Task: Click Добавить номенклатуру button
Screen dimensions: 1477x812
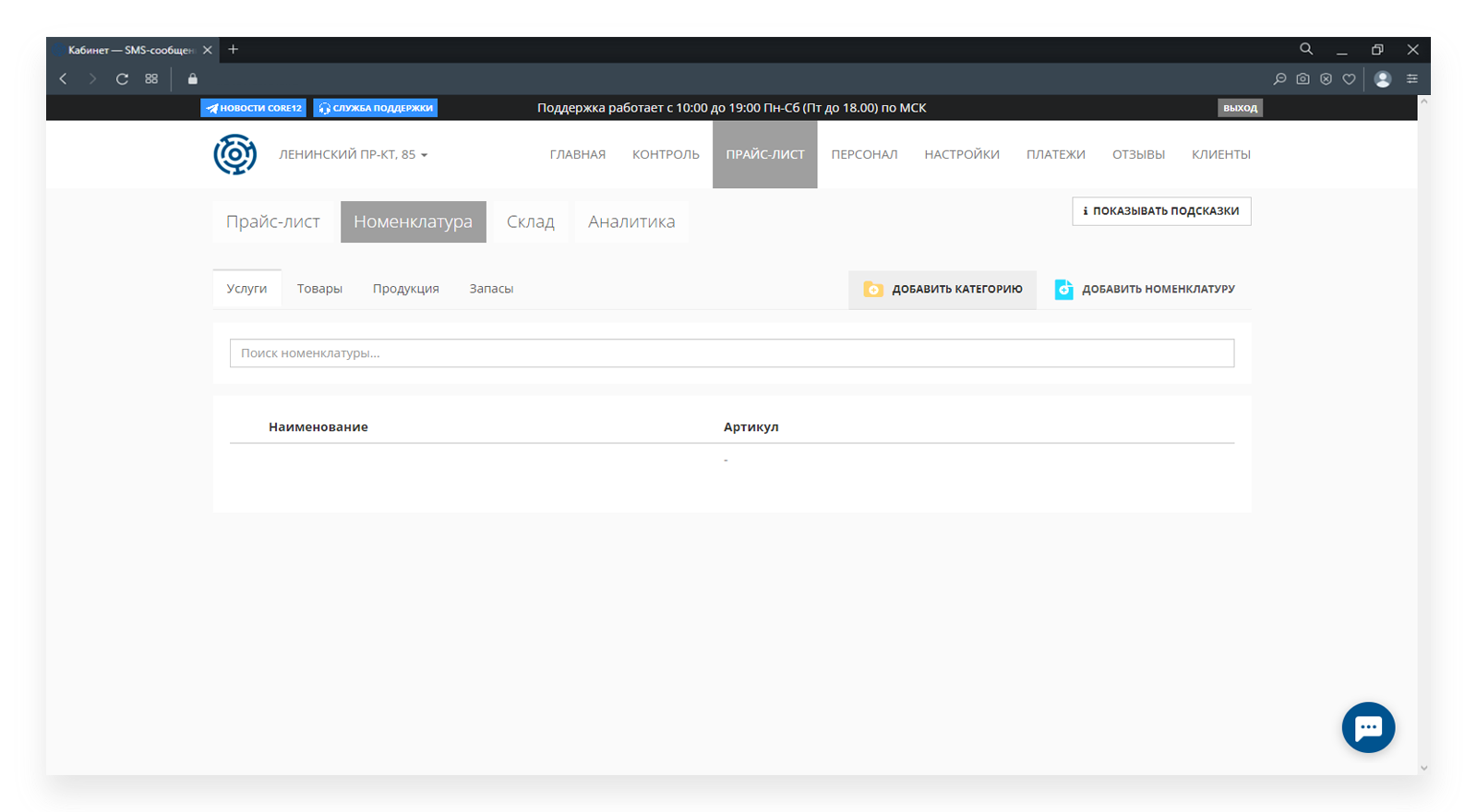Action: [1145, 289]
